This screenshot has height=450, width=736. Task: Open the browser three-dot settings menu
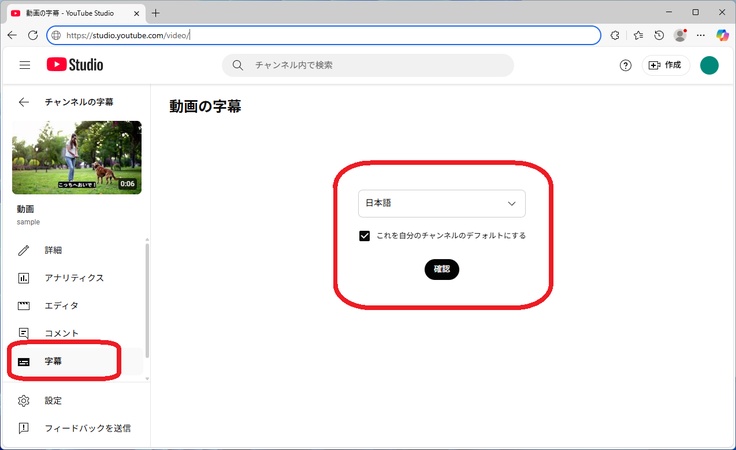click(700, 35)
